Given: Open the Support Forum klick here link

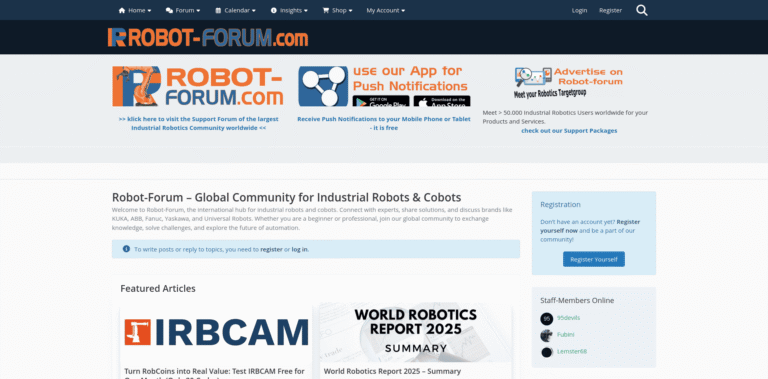Looking at the screenshot, I should (198, 123).
